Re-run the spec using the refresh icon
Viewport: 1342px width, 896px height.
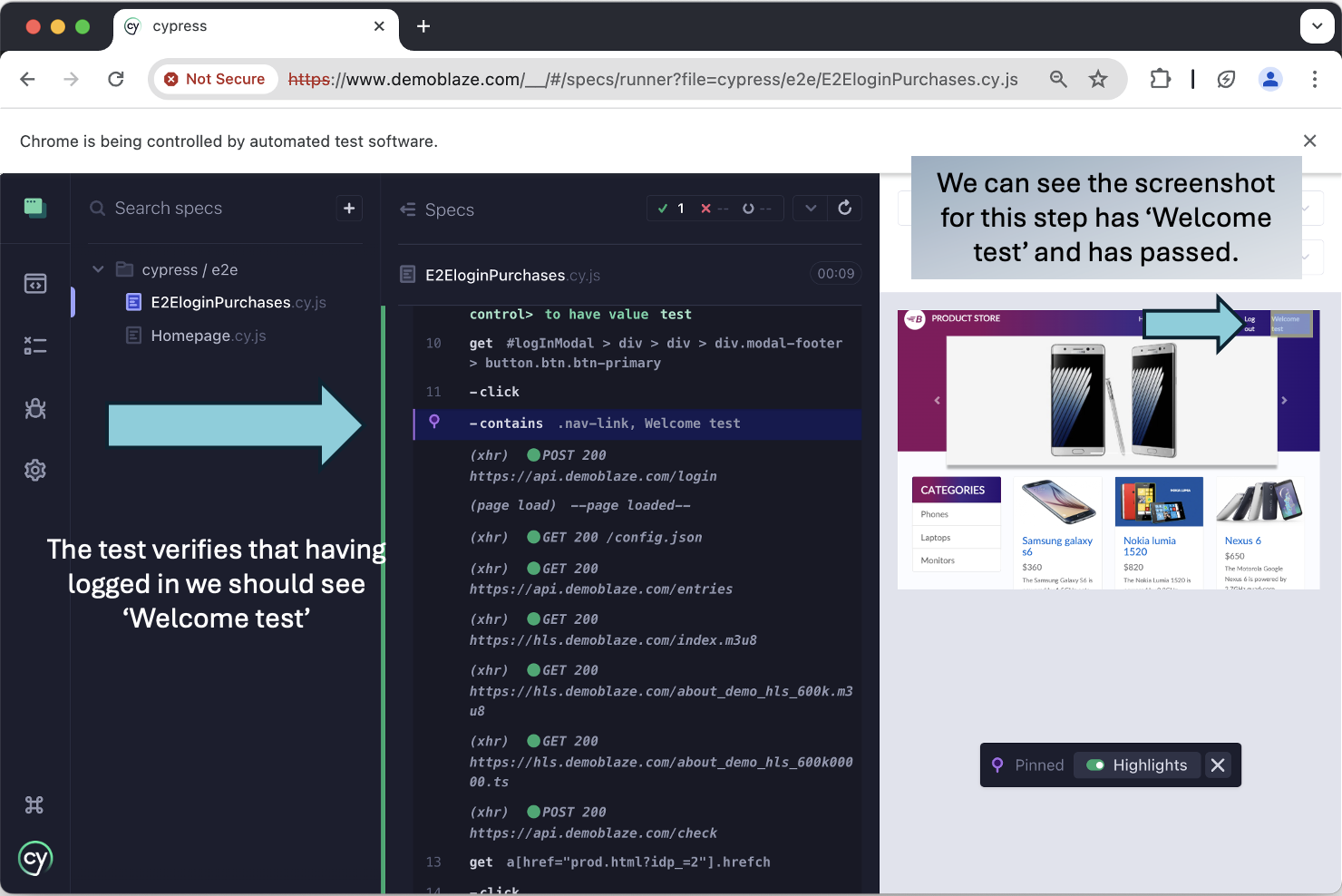pyautogui.click(x=845, y=208)
